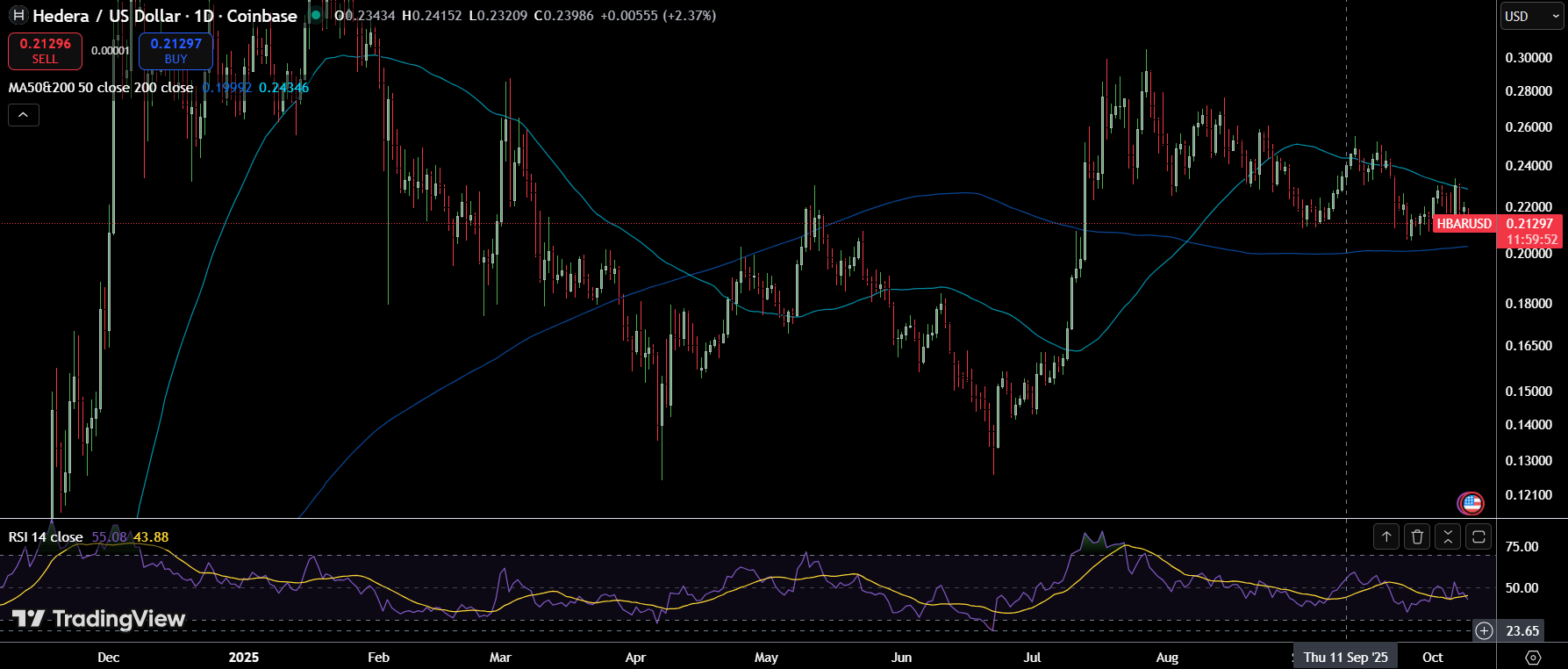Screen dimensions: 1568x669
Task: Delete the RSI pane with trash icon
Action: pyautogui.click(x=1417, y=536)
